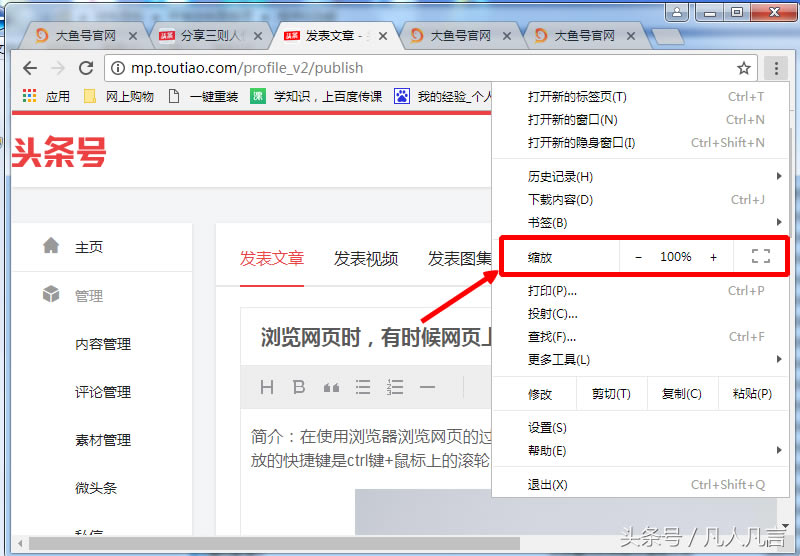
Task: Click the browser reload page icon
Action: coord(86,68)
